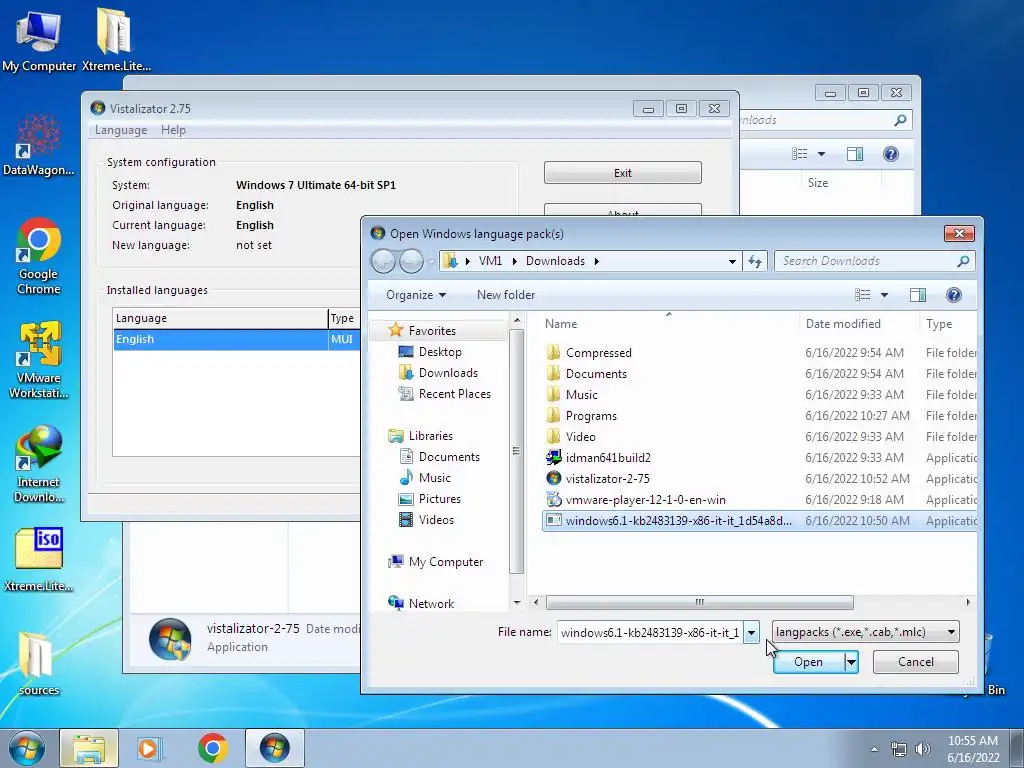Open the view dropdown in the background Explorer window

click(x=822, y=154)
